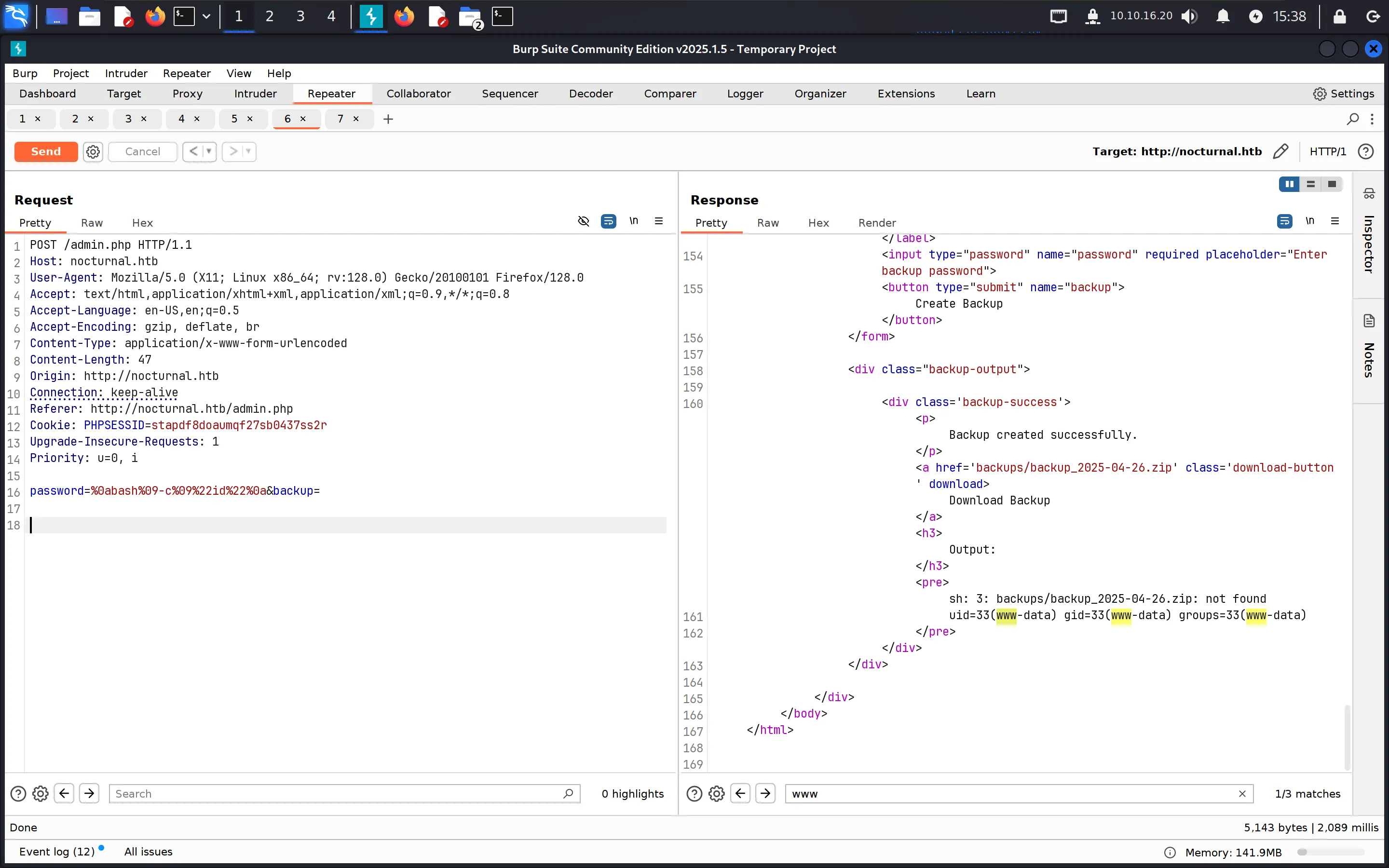This screenshot has width=1389, height=868.
Task: Open Request search settings gear
Action: tap(40, 793)
